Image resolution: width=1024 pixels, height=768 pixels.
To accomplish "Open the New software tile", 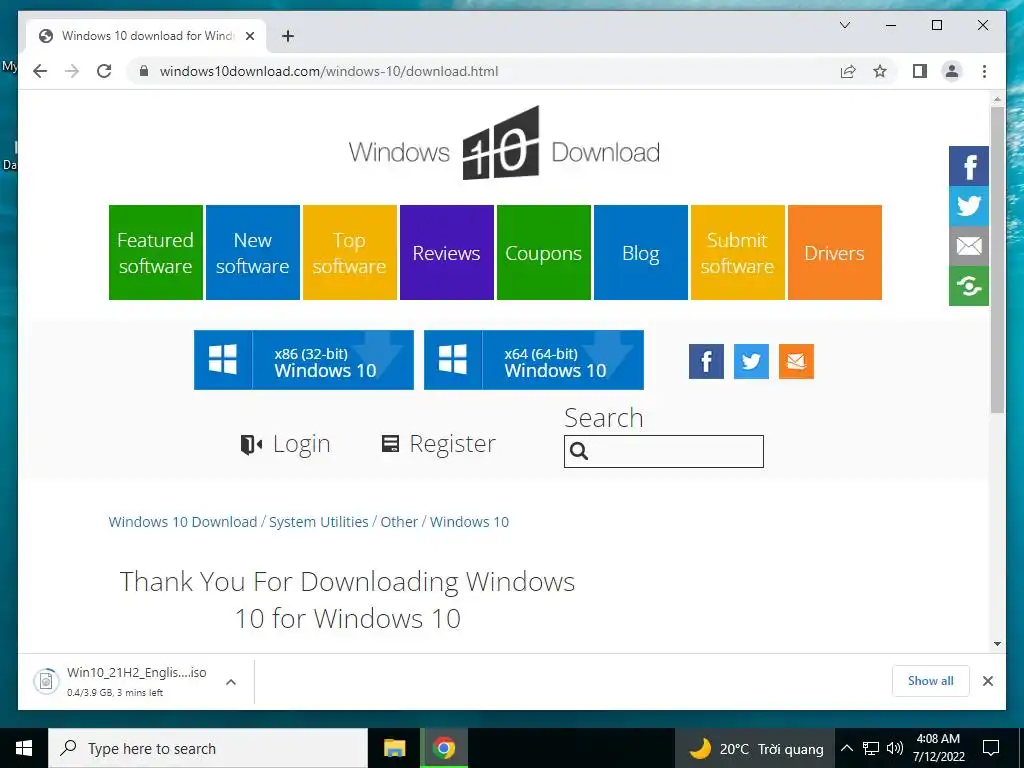I will pos(253,253).
